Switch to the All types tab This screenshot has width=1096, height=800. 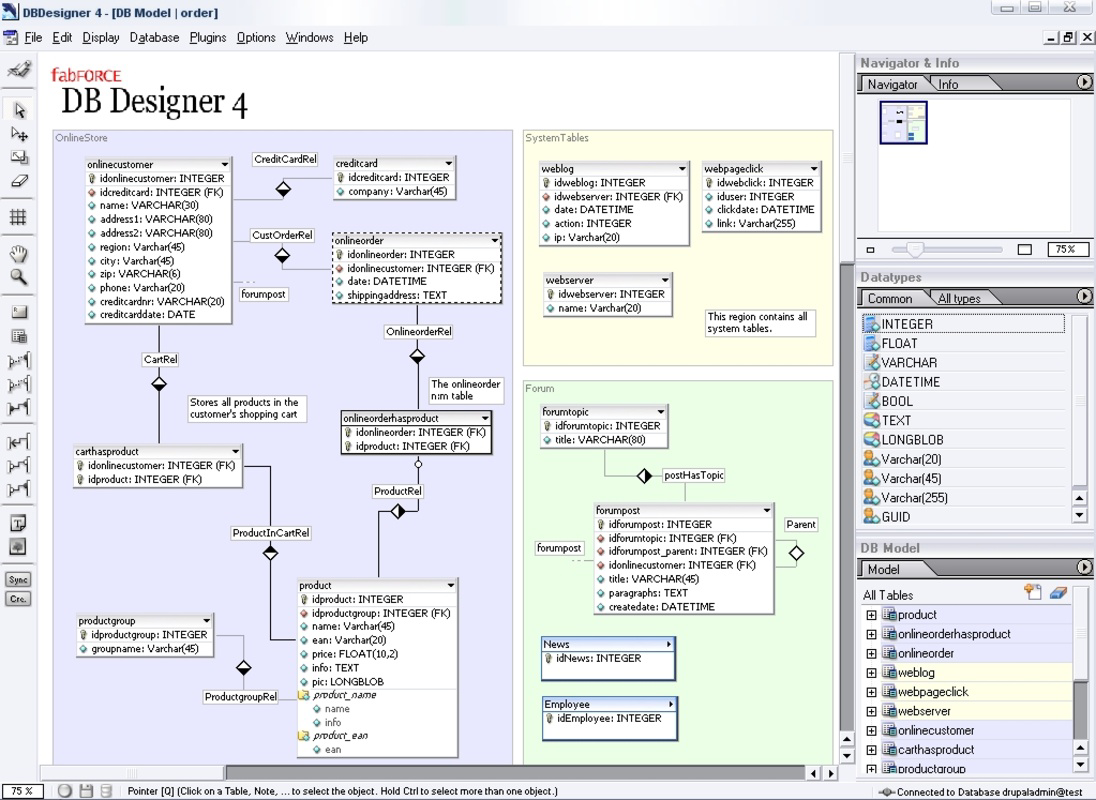coord(959,298)
